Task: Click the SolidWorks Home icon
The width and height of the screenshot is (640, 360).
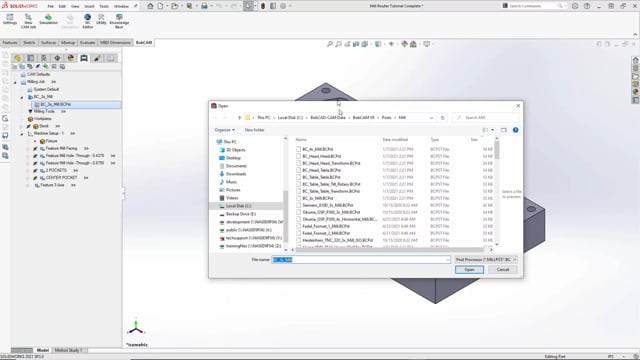Action: [x=150, y=6]
